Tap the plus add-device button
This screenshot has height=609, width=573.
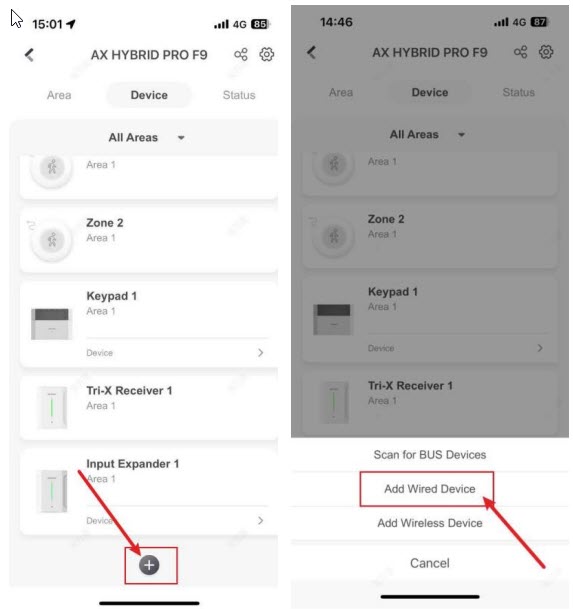149,565
